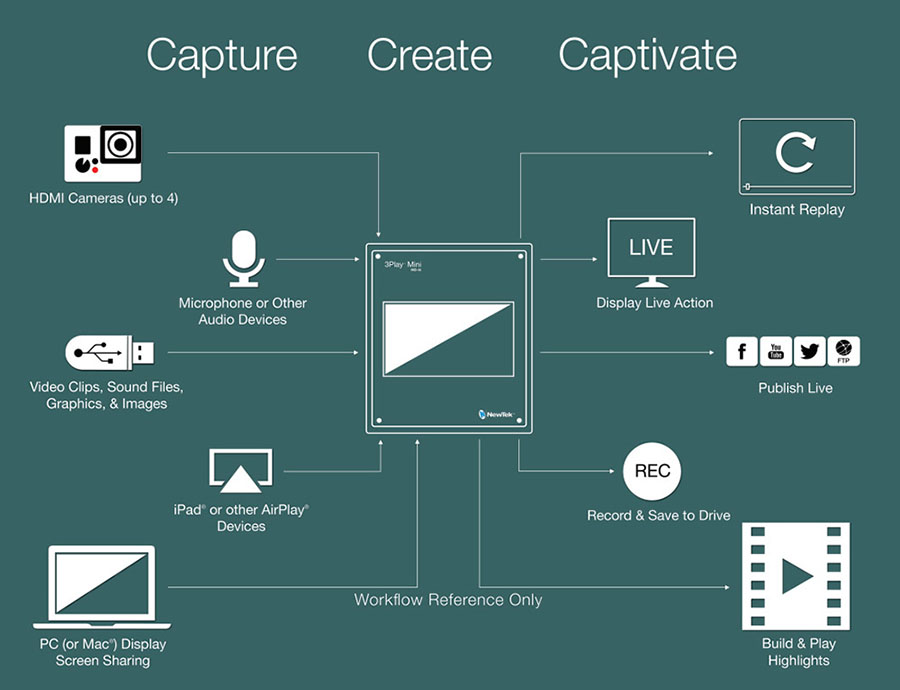The height and width of the screenshot is (690, 900).
Task: Click the Twitter bird icon
Action: (810, 351)
